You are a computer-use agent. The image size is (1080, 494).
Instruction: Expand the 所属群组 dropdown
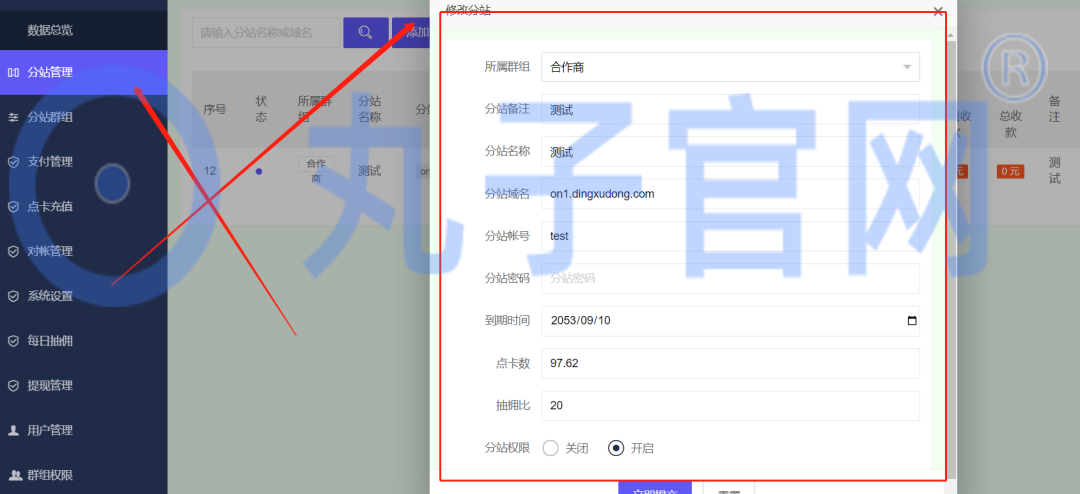coord(730,68)
